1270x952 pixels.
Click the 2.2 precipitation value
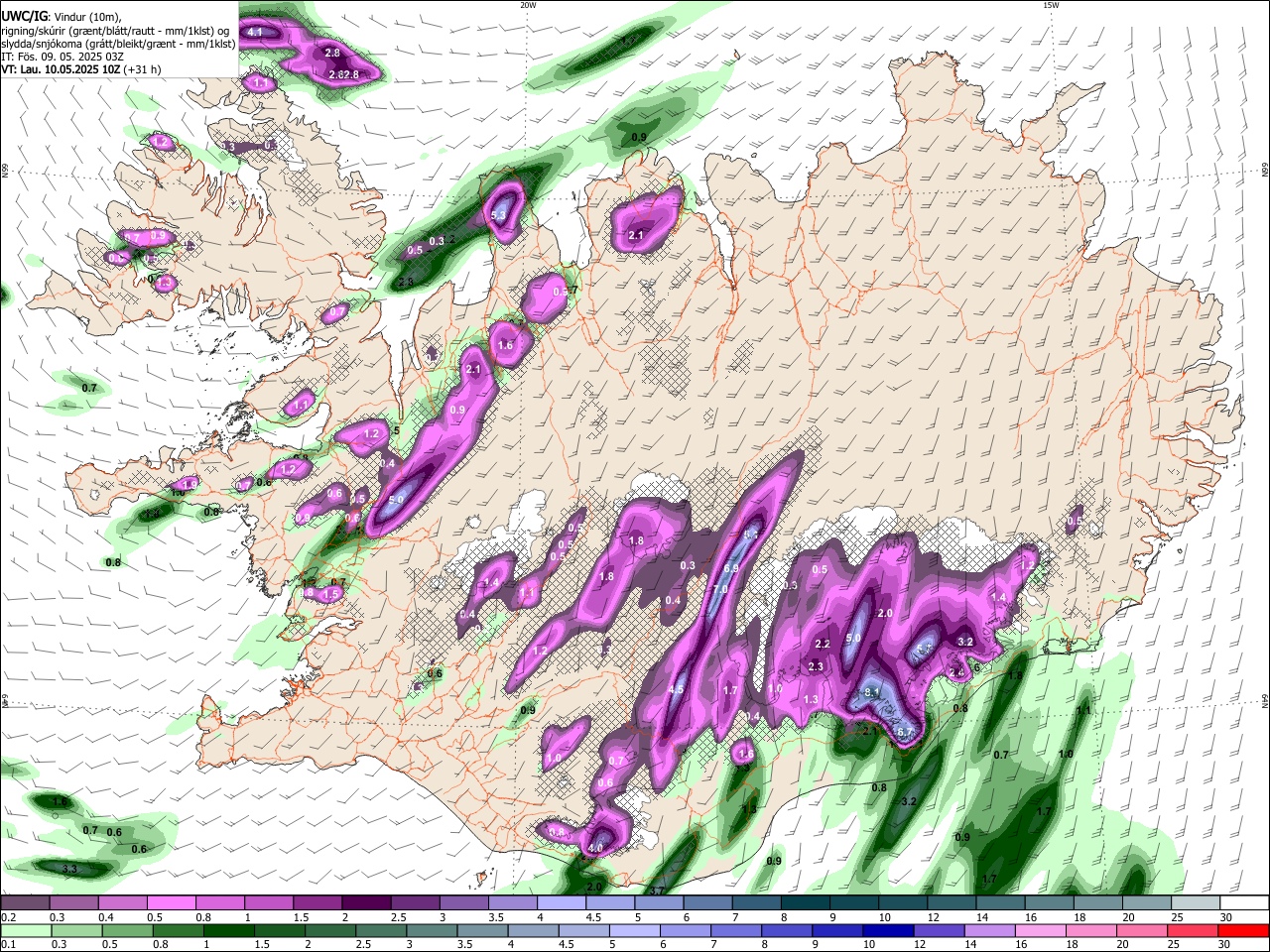click(822, 644)
